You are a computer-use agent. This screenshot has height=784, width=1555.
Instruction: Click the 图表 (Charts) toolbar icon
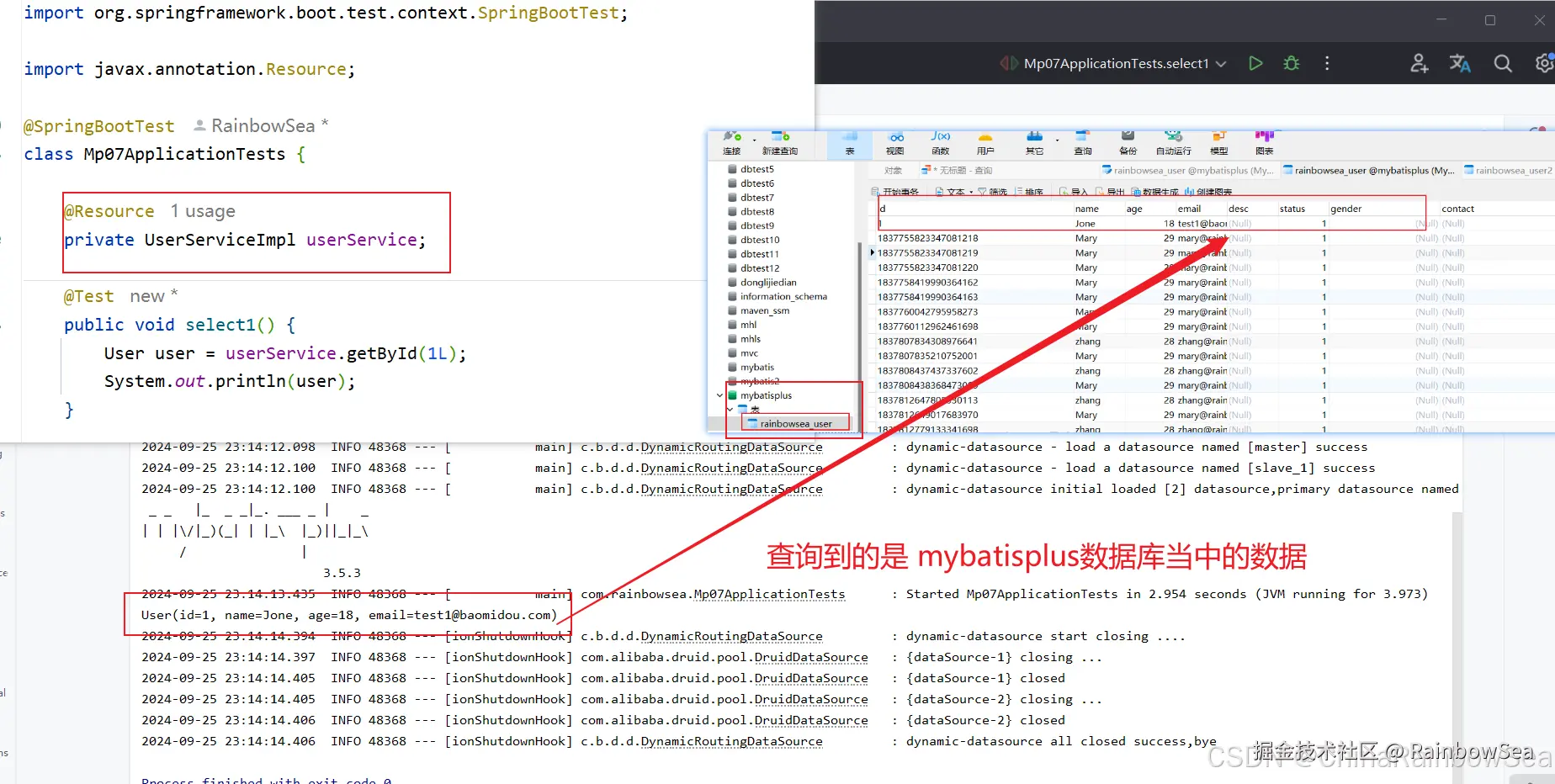pos(1265,143)
